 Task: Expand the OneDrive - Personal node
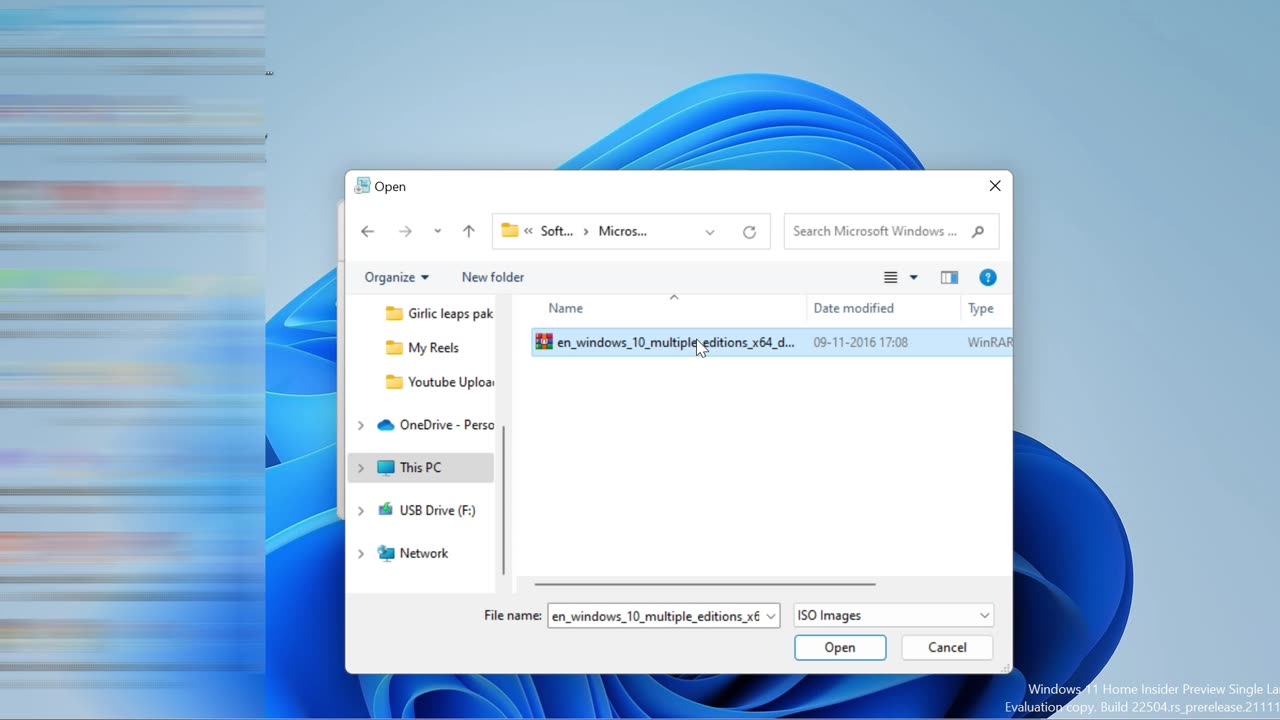(361, 425)
